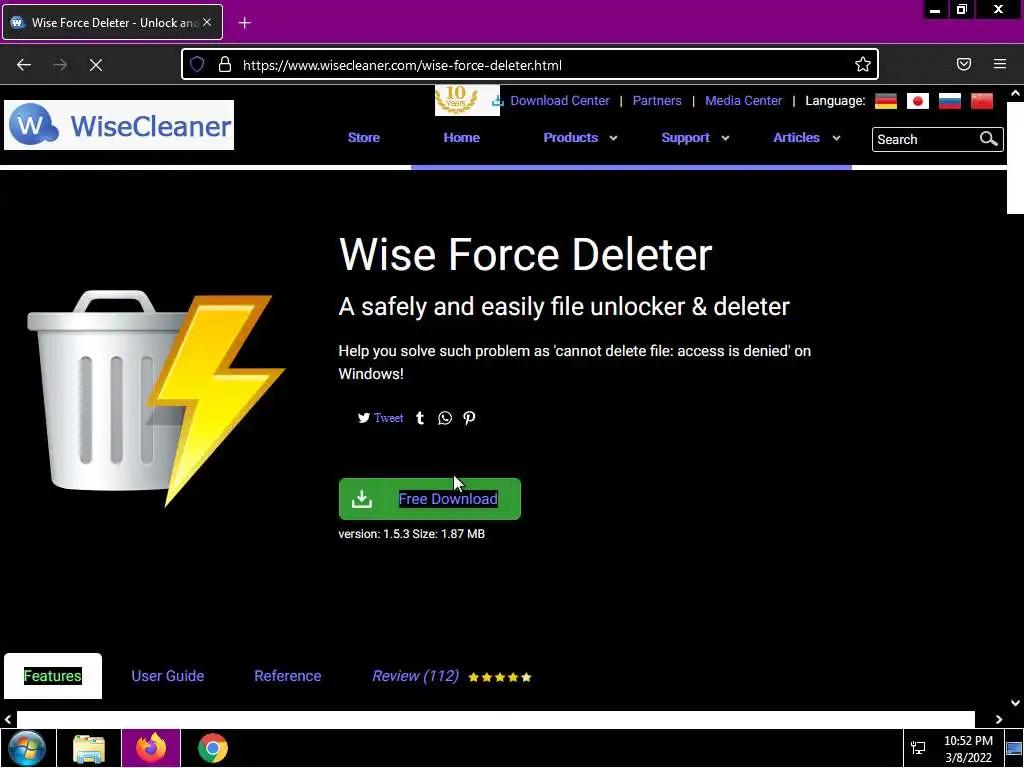Open File Explorer from the taskbar
Screen dimensions: 1024x768
[x=89, y=748]
